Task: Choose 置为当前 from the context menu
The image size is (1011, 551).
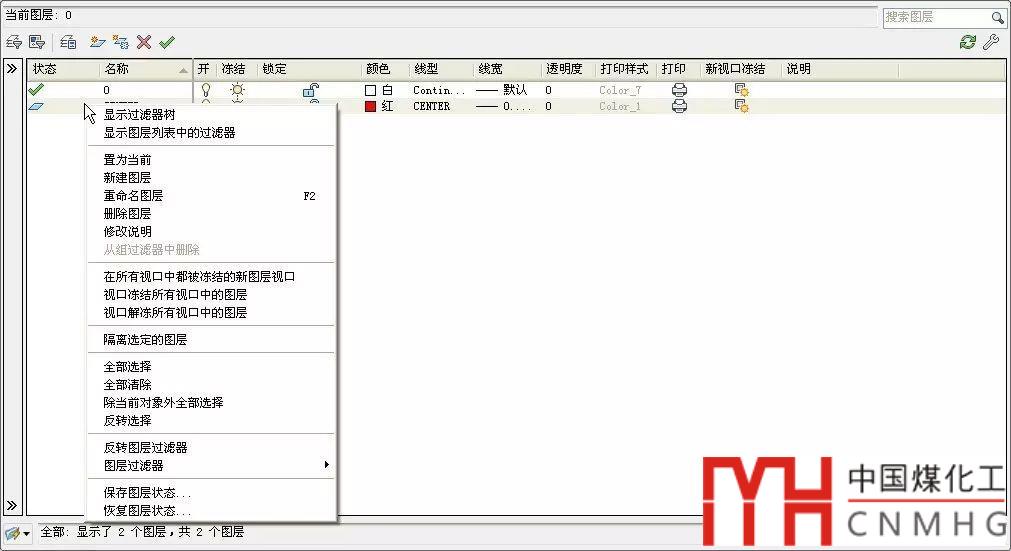Action: tap(127, 160)
